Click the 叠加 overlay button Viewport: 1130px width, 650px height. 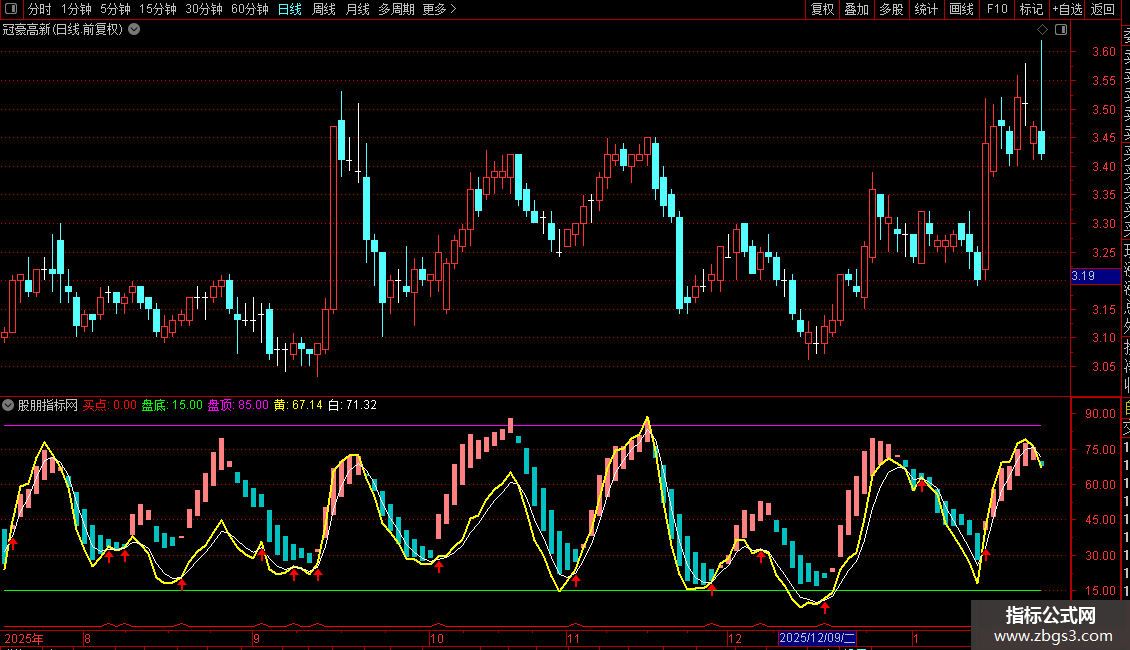857,9
